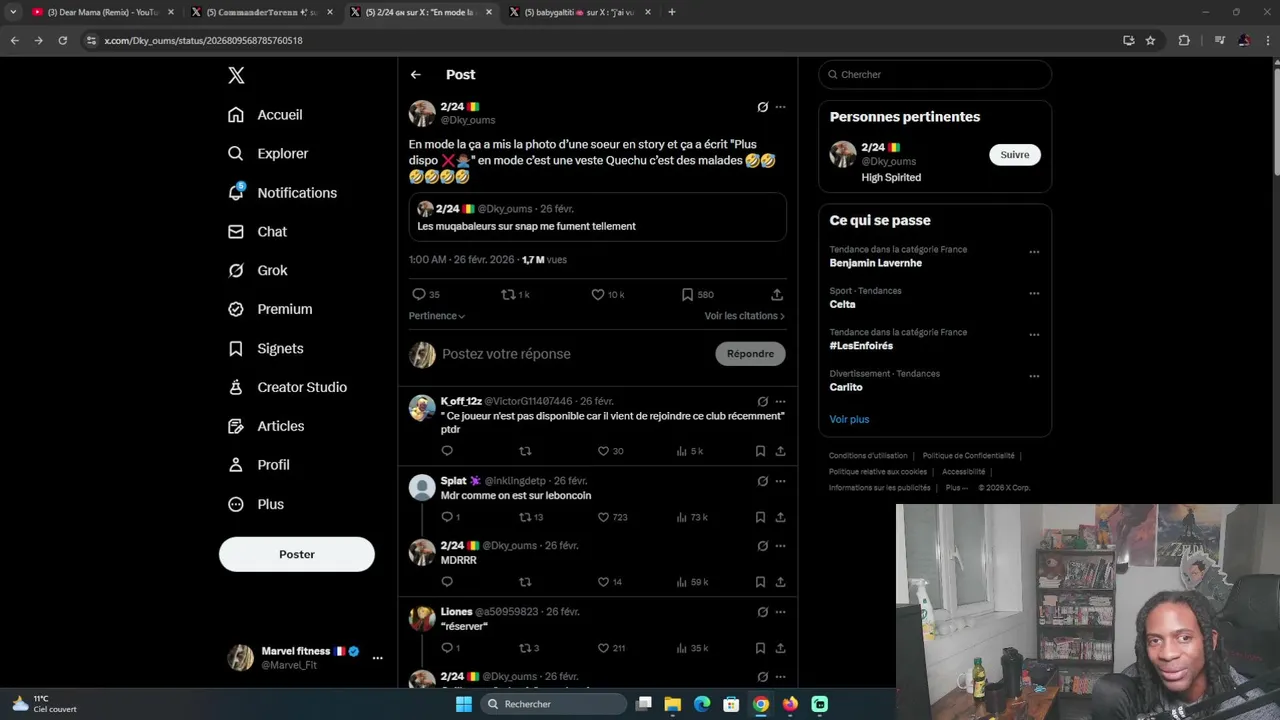
Task: Go back using the Post back arrow
Action: 416,75
